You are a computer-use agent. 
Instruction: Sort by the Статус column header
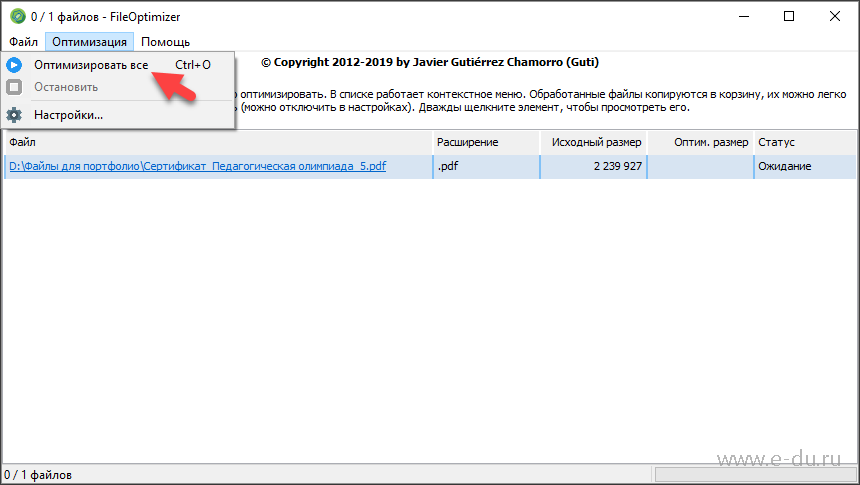click(x=805, y=142)
